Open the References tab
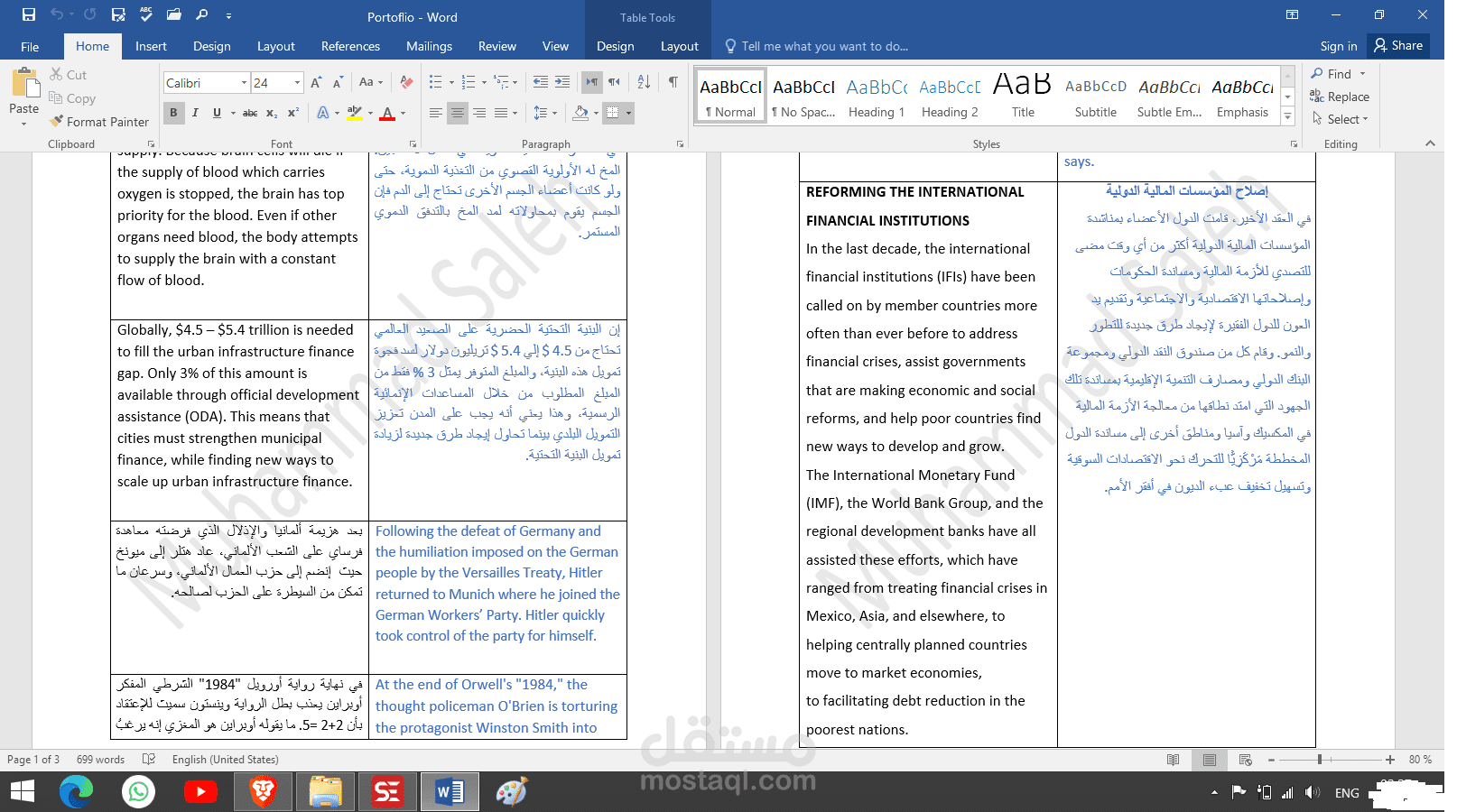The height and width of the screenshot is (812, 1457). 350,46
